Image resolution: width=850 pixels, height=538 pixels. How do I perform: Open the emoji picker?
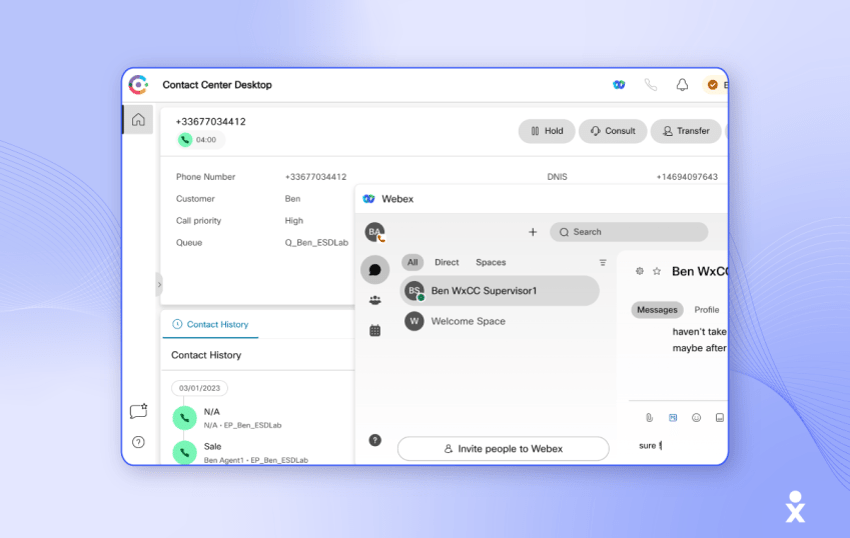pyautogui.click(x=697, y=418)
